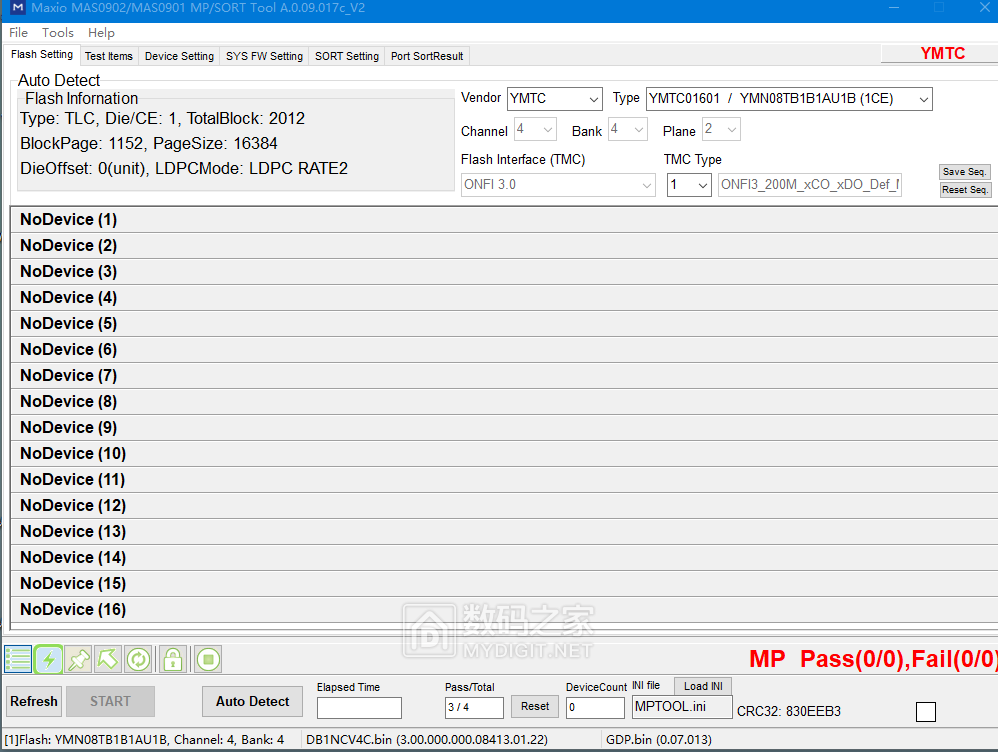
Task: Open the Vendor dropdown showing YMTC
Action: point(554,99)
